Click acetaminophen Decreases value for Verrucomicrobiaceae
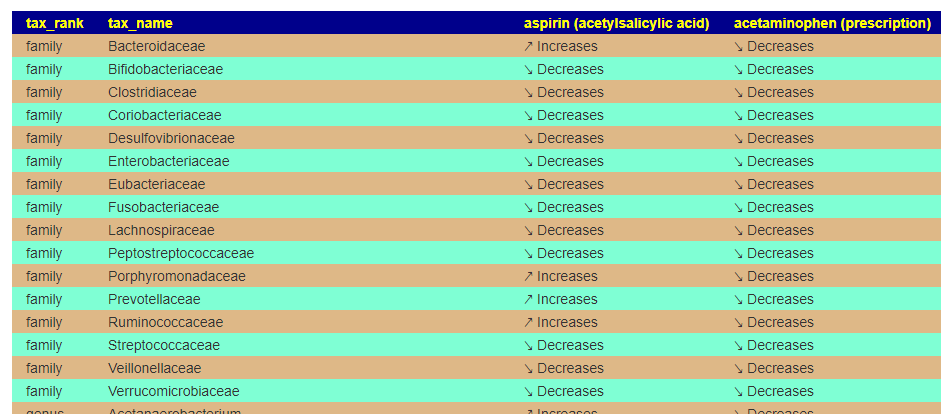This screenshot has height=414, width=950. pyautogui.click(x=774, y=392)
